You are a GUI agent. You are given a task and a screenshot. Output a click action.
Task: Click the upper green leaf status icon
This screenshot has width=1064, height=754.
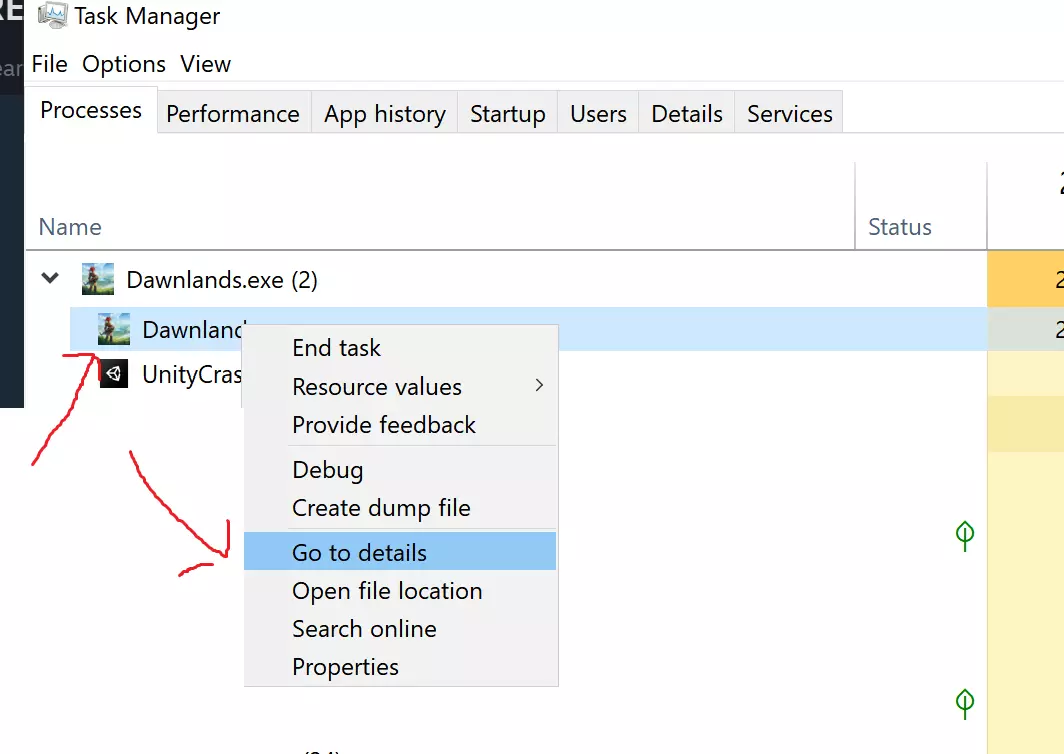964,536
